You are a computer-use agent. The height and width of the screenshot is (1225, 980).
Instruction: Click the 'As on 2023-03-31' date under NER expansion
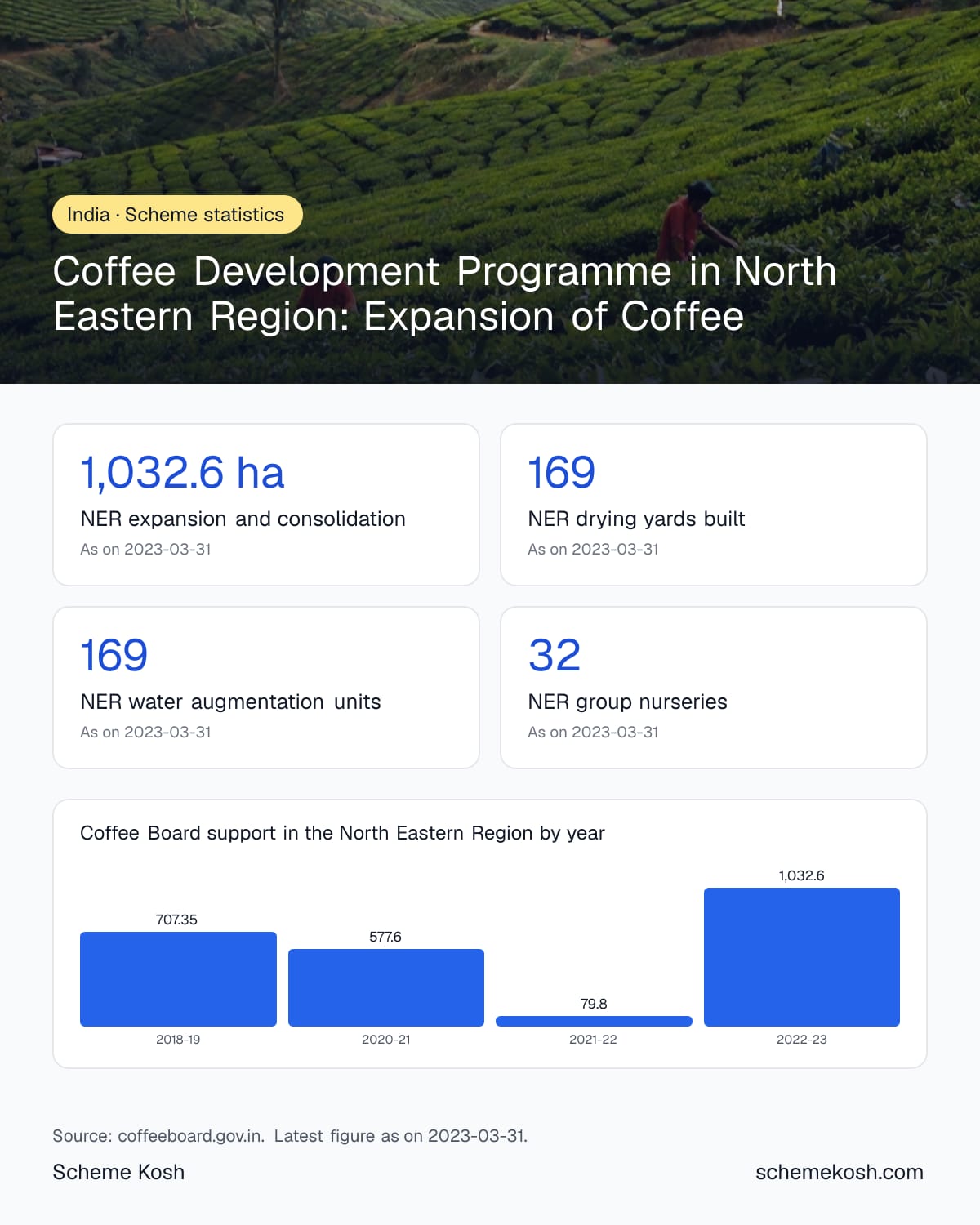[x=145, y=549]
